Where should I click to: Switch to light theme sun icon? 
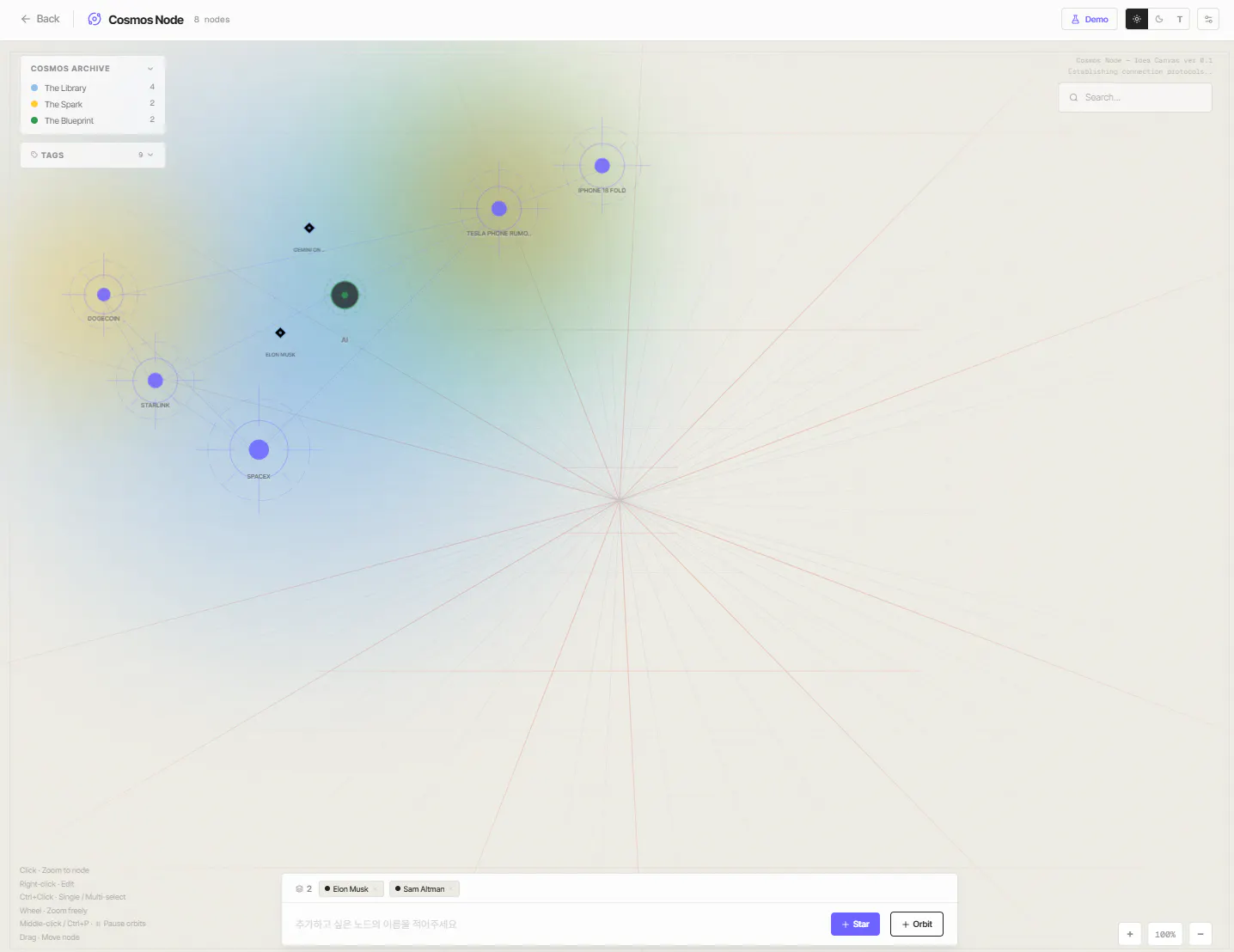[1137, 19]
